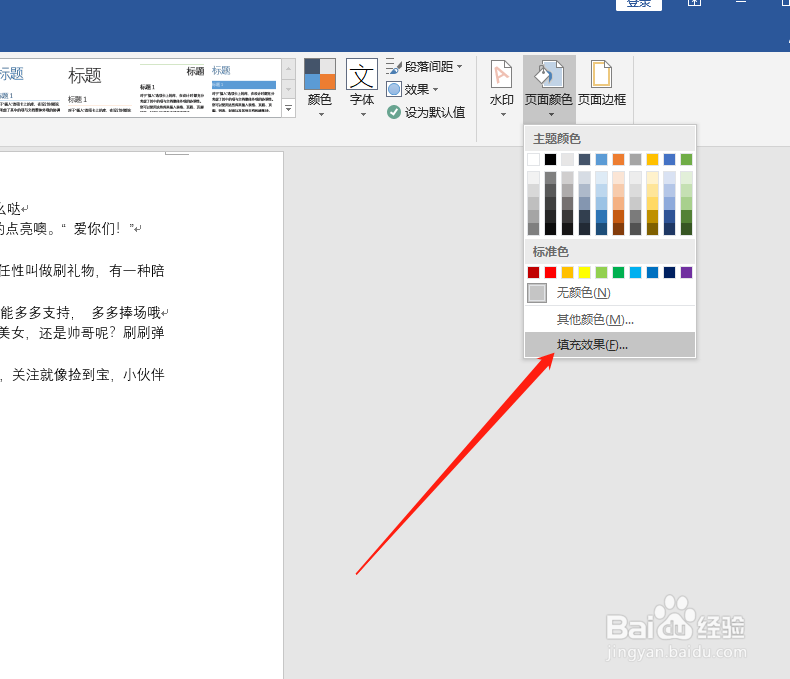Open the 页面边框 page borders icon
The width and height of the screenshot is (790, 679).
[x=601, y=74]
